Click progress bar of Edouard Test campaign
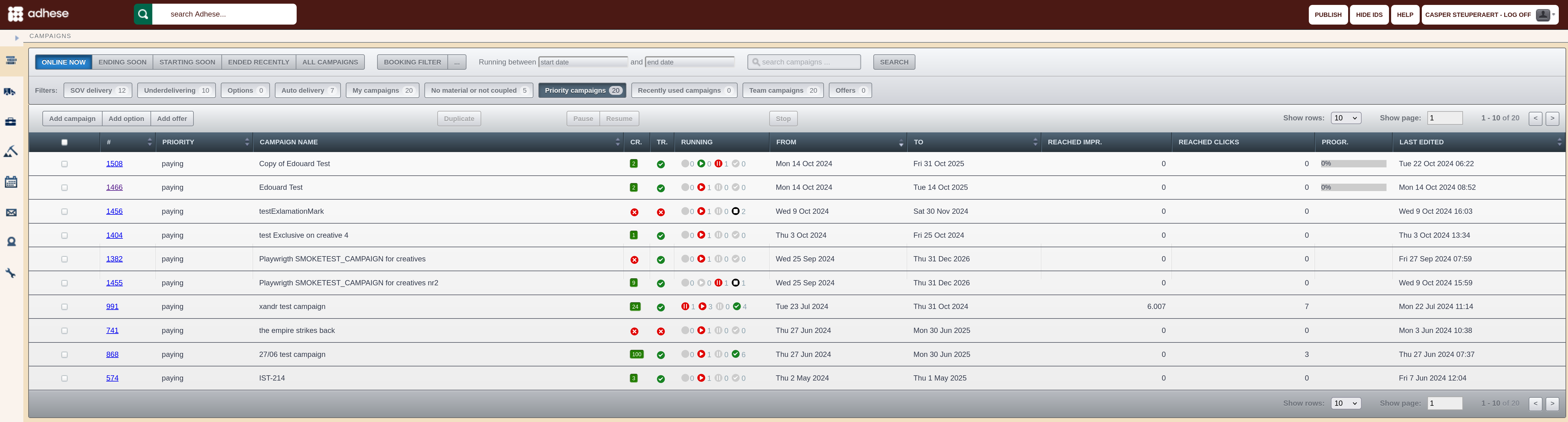 click(1354, 188)
